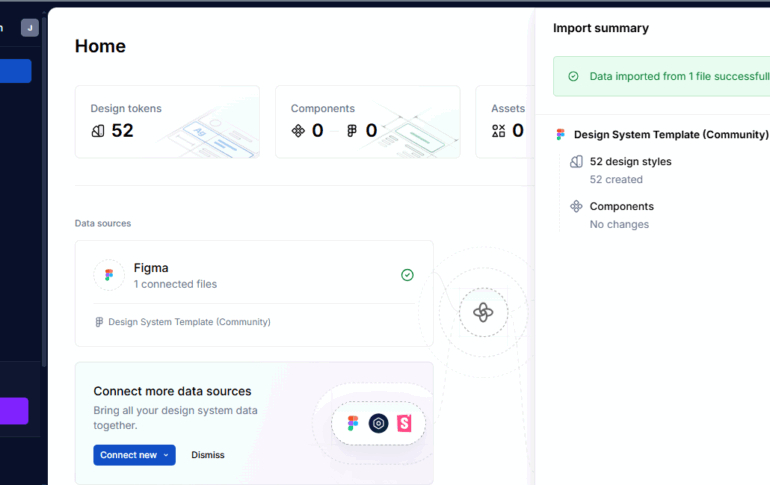770x485 pixels.
Task: Dismiss the Connect more data sources card
Action: tap(208, 455)
